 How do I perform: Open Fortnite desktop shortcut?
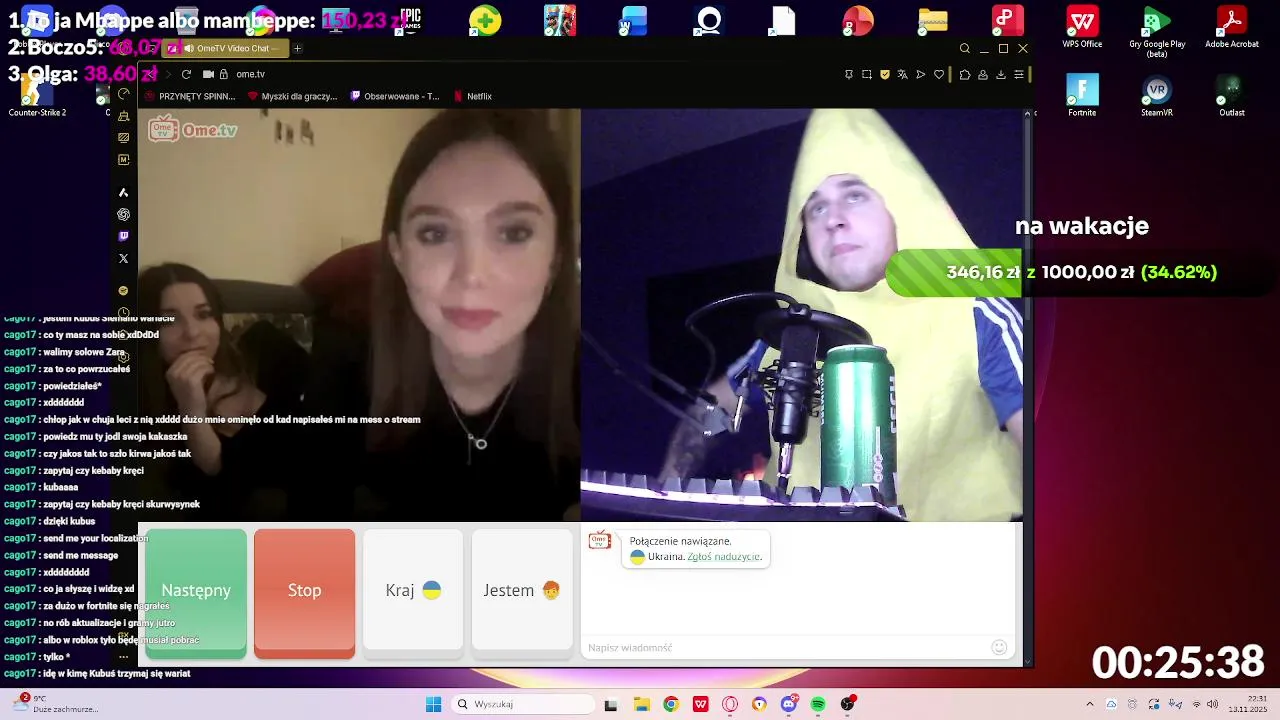[1082, 95]
